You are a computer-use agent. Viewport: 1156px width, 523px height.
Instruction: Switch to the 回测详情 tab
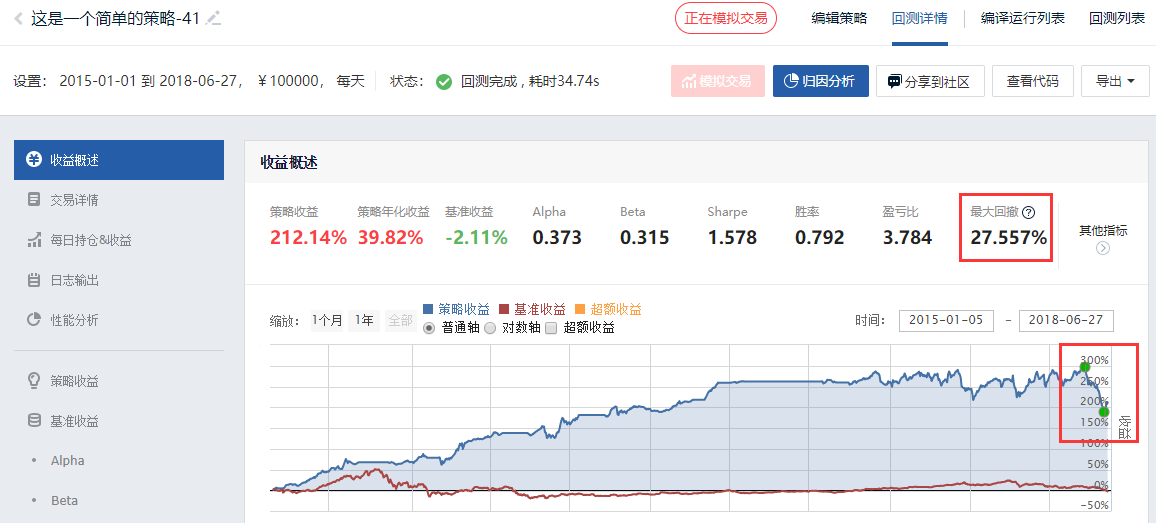coord(919,18)
